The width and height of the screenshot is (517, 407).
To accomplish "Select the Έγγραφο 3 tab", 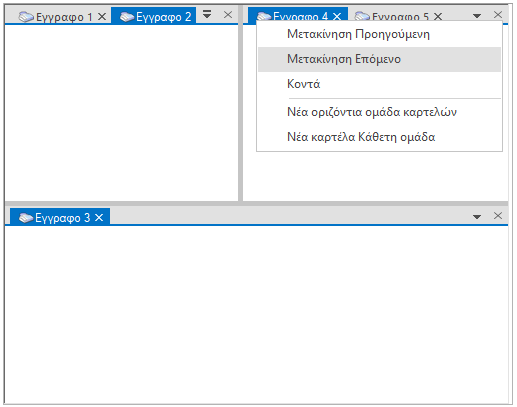I will coord(60,217).
